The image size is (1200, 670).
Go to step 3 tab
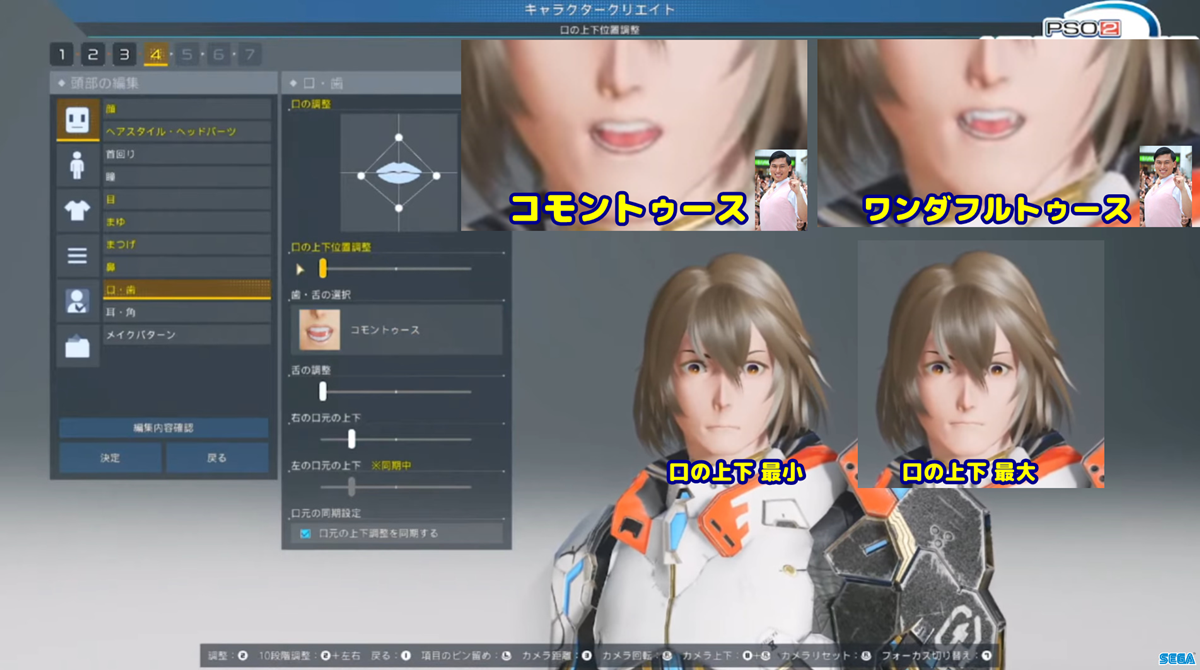tap(124, 54)
